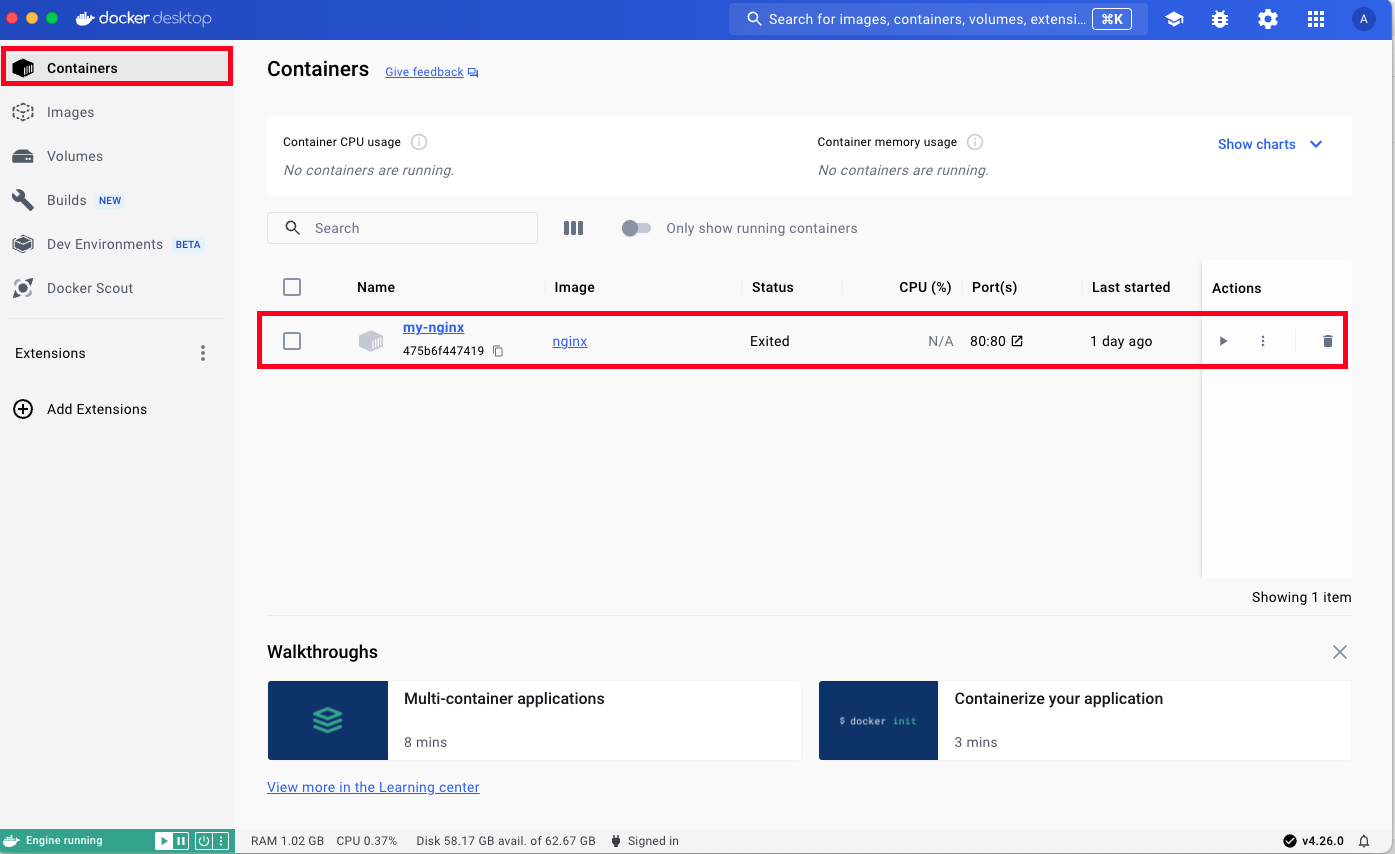Open engine options three-dot menu in status bar
Viewport: 1395px width, 854px height.
(x=221, y=841)
